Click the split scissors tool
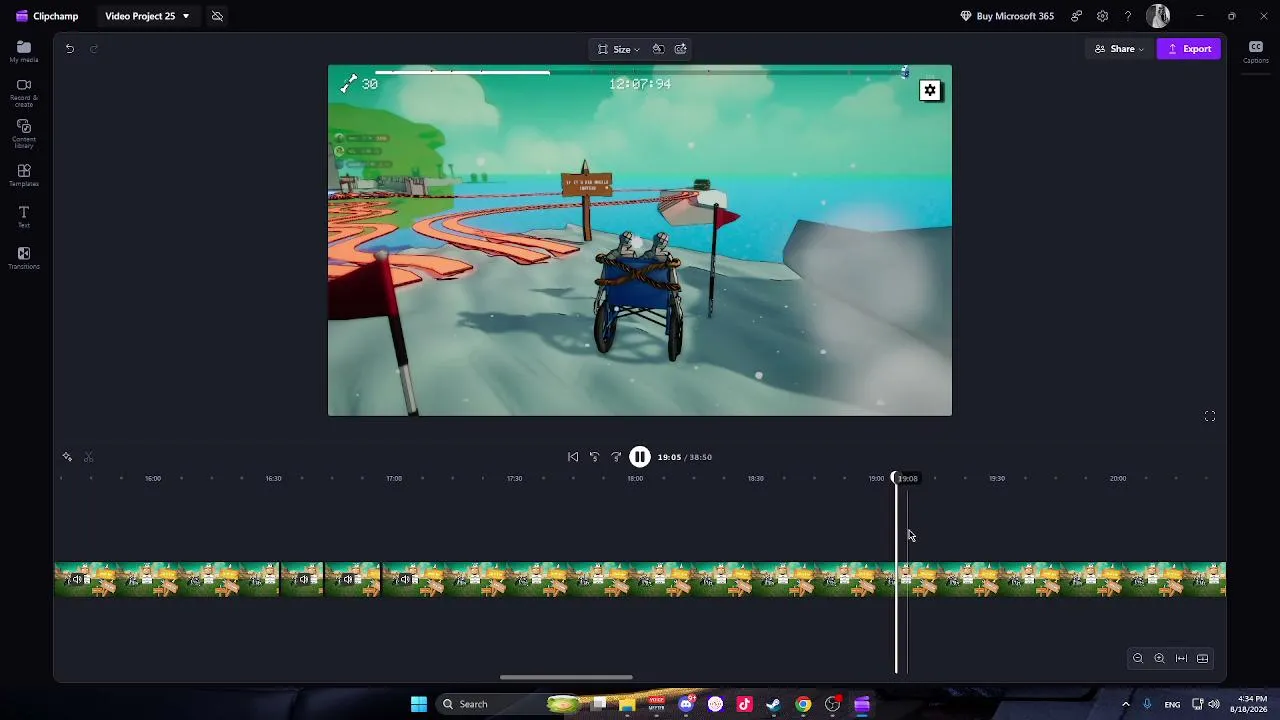1280x720 pixels. click(89, 457)
